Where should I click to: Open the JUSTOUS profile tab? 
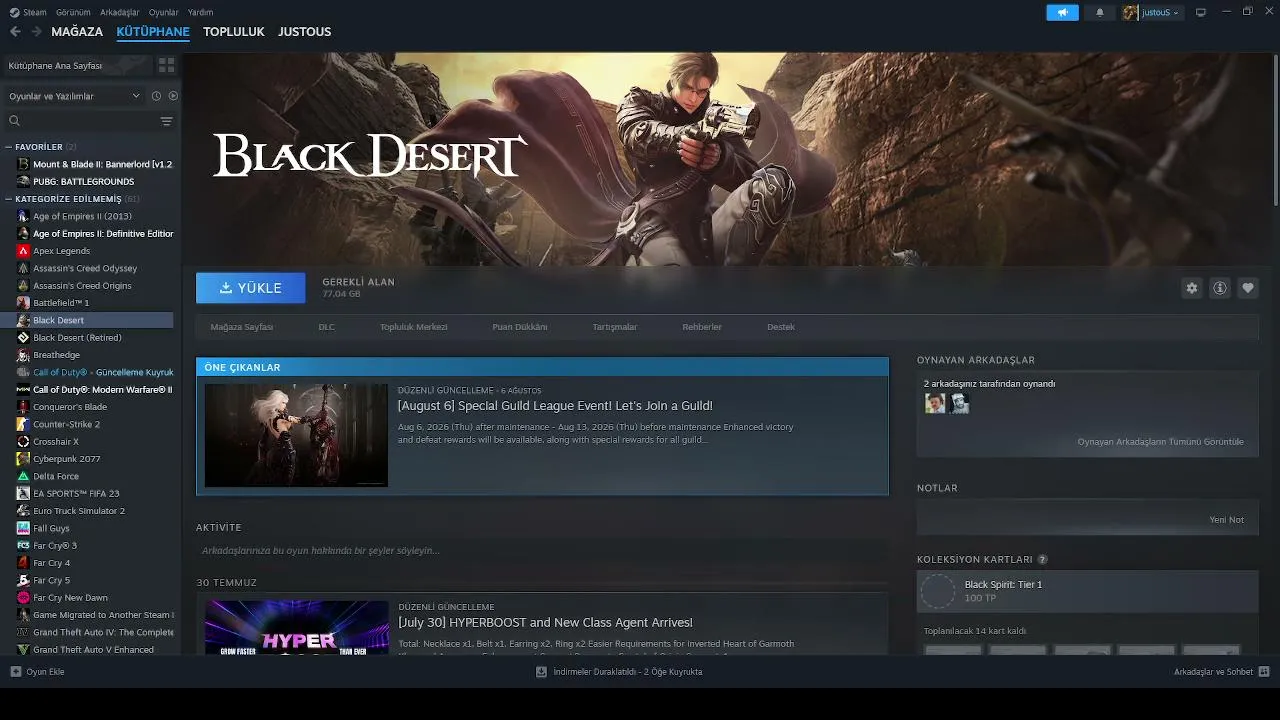coord(305,32)
